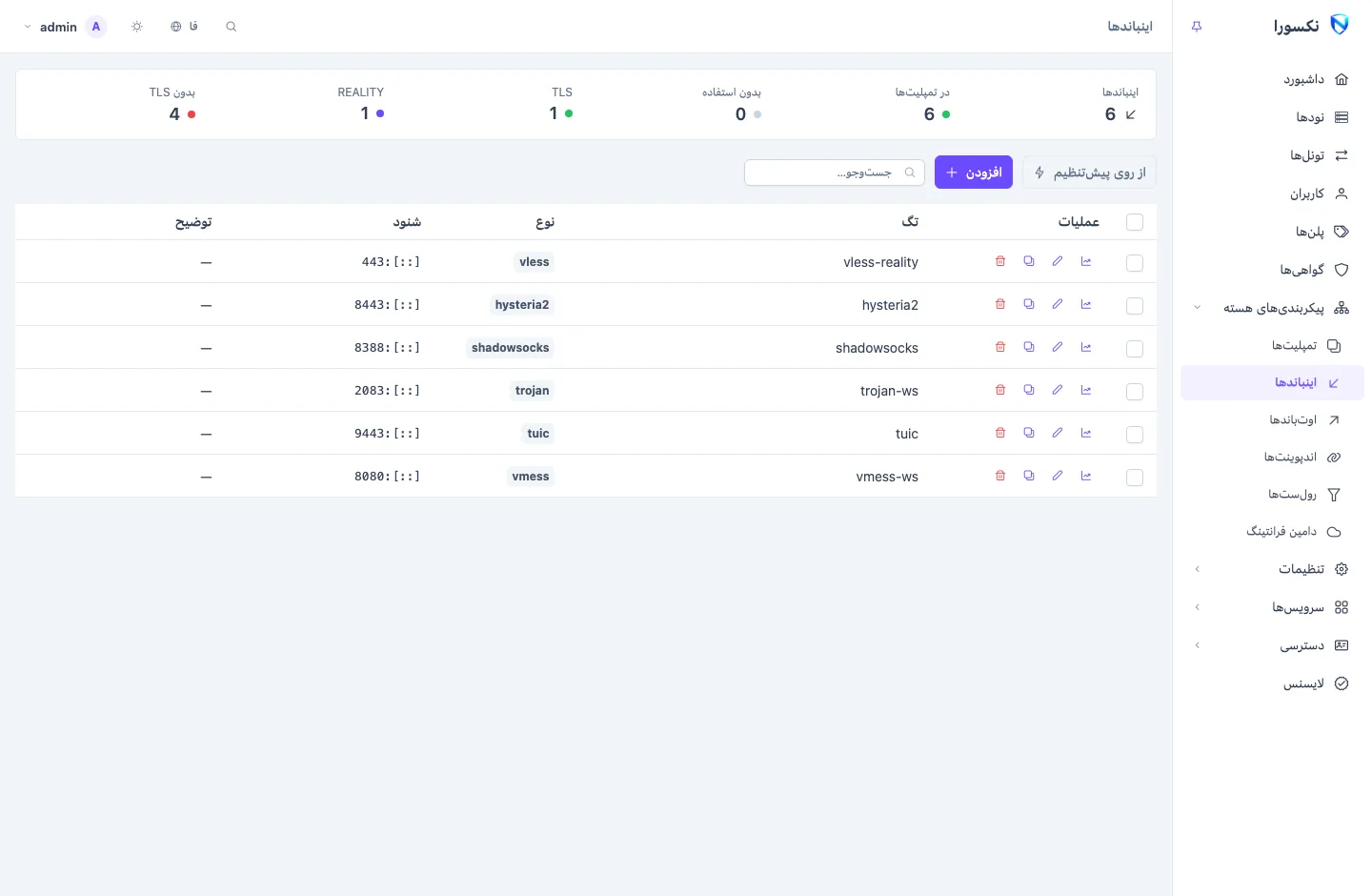Viewport: 1372px width, 896px height.
Task: Go to داشبورد in the sidebar
Action: (1272, 79)
